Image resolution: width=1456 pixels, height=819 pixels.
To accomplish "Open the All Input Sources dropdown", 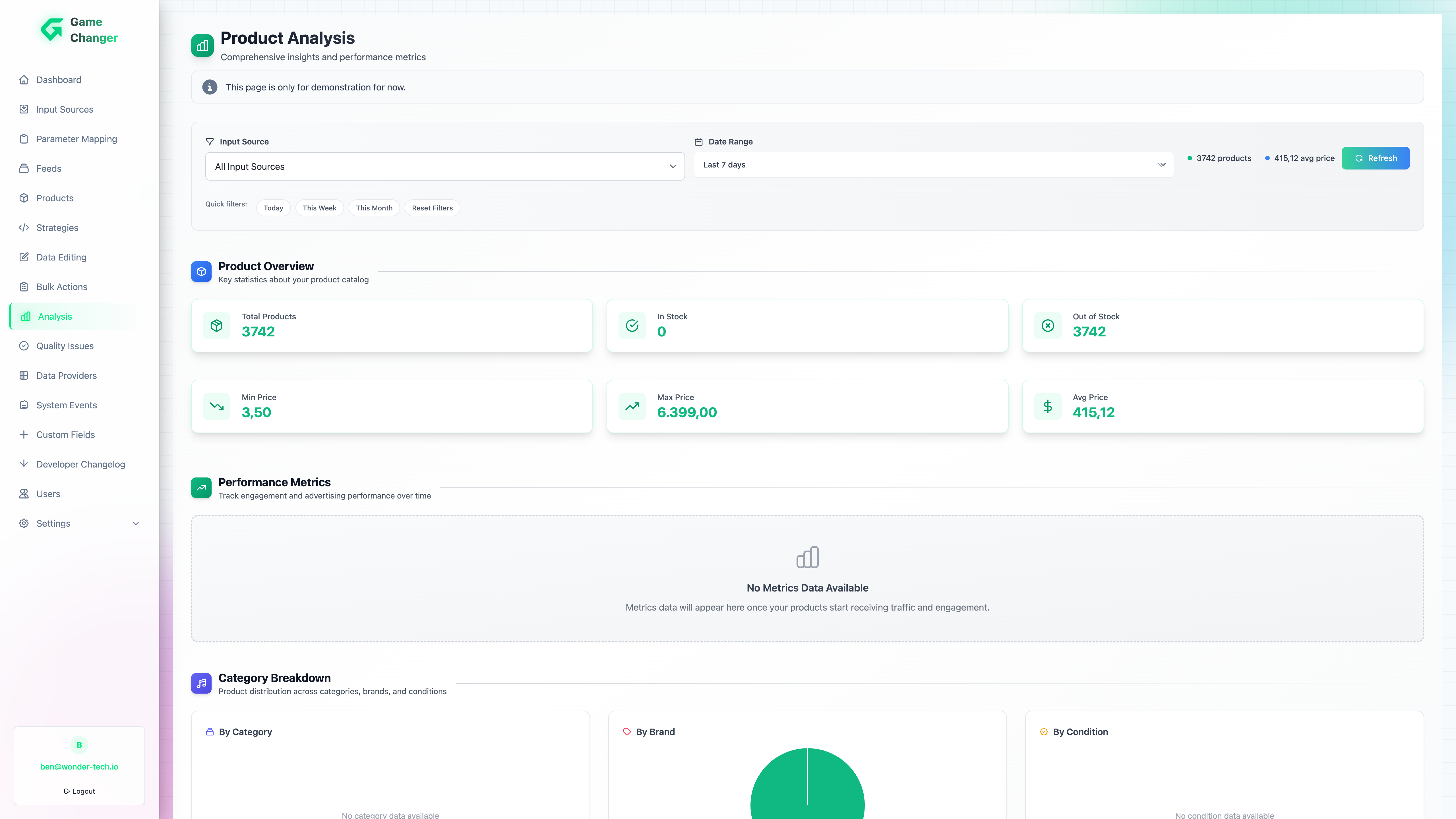I will click(445, 167).
